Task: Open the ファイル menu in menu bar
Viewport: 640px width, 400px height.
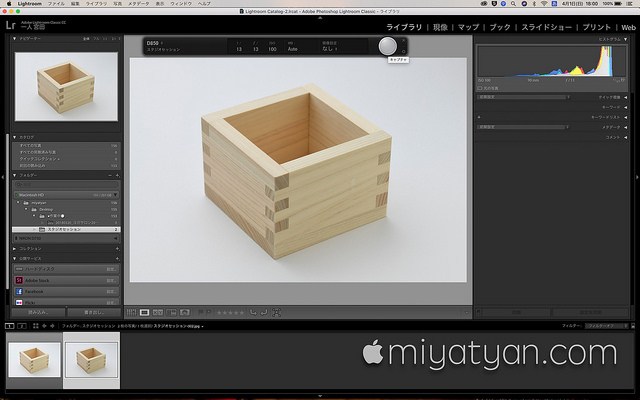Action: pos(56,4)
